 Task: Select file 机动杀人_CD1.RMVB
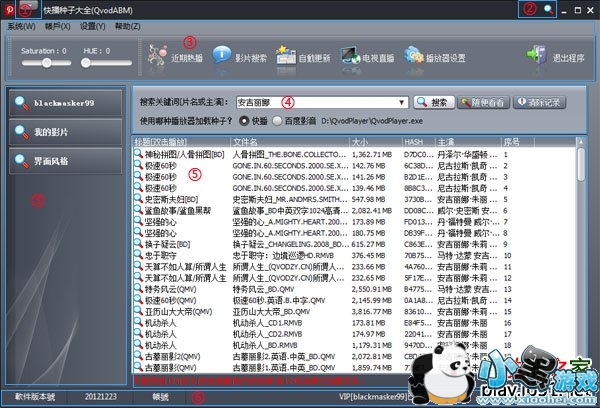click(x=267, y=323)
